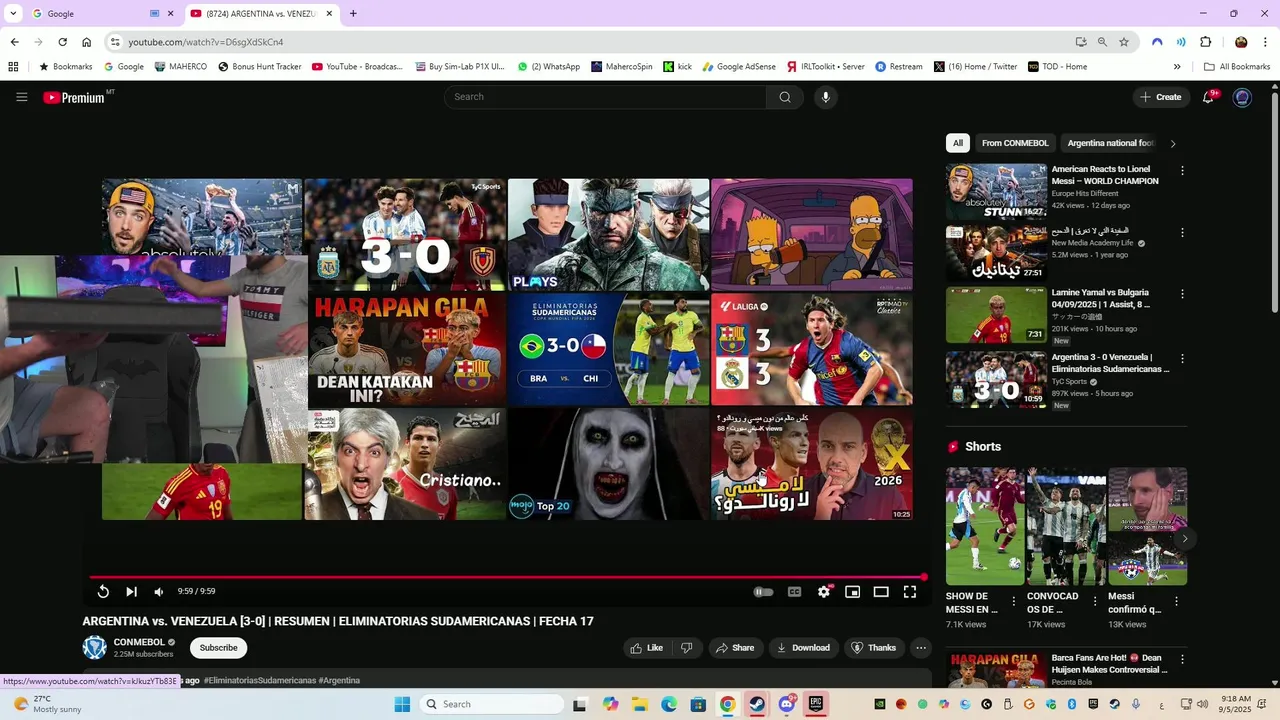Open YouTube notifications bell

point(1209,97)
